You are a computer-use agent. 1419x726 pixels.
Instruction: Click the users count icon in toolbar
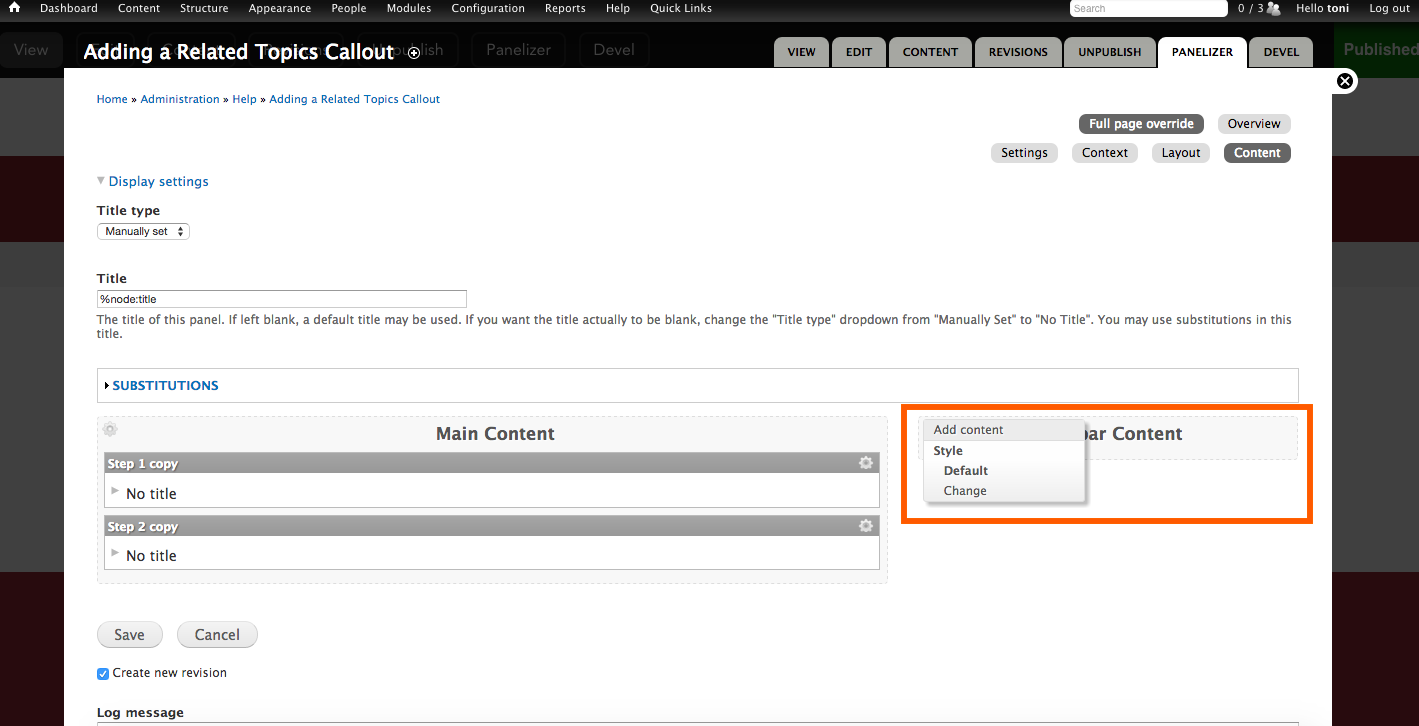pos(1273,8)
